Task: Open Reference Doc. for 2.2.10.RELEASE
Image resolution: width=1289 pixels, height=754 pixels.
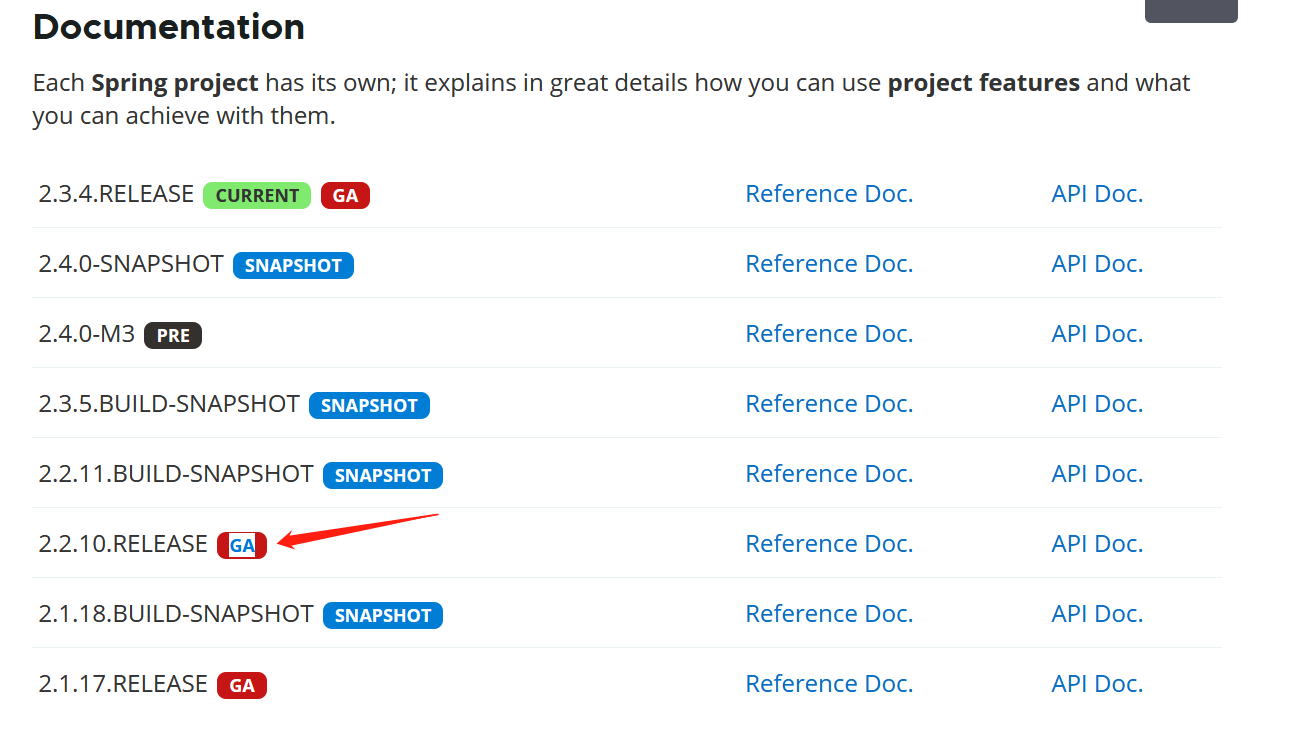Action: point(829,544)
